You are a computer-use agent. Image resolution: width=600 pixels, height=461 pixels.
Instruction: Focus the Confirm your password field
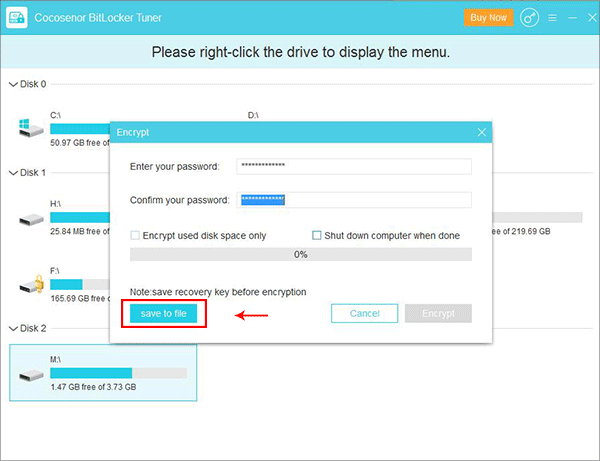[x=354, y=200]
